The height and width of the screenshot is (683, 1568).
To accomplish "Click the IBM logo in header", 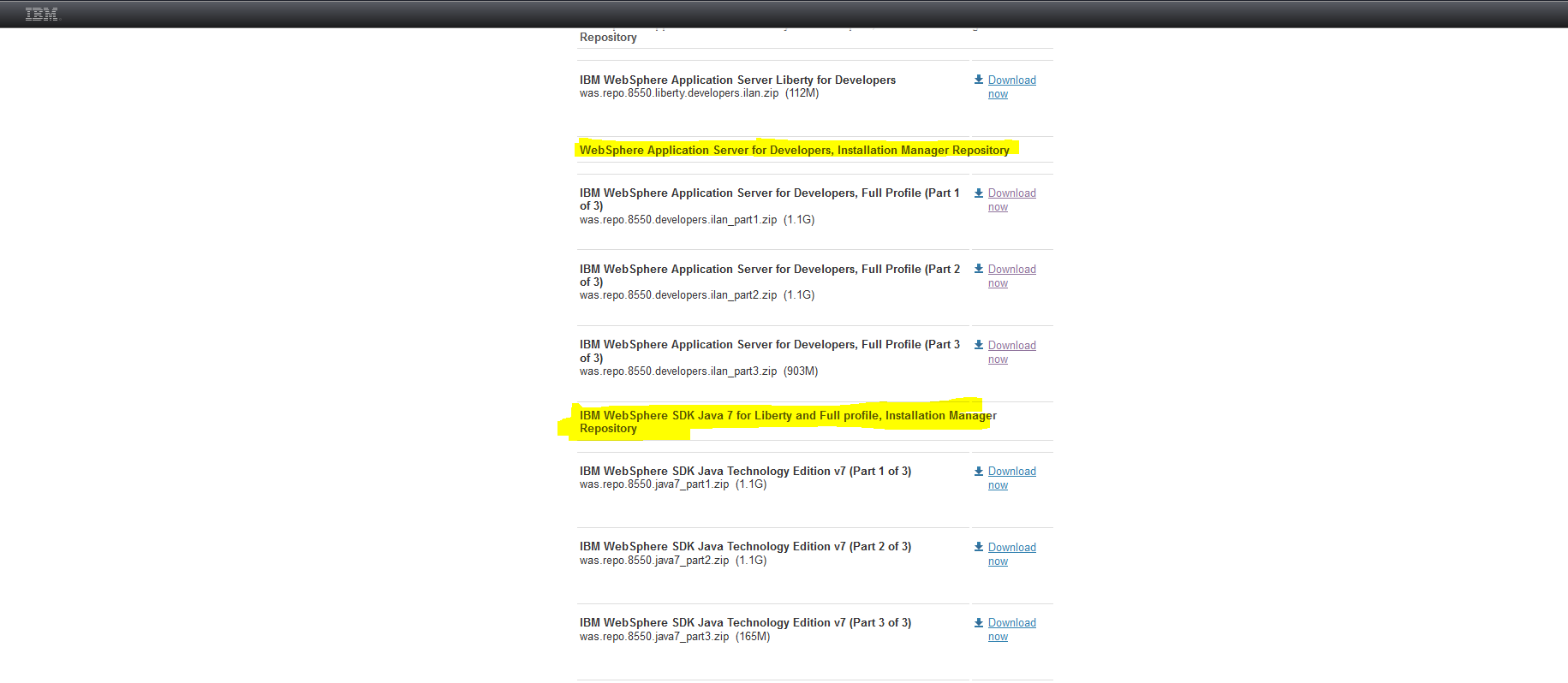I will 42,14.
